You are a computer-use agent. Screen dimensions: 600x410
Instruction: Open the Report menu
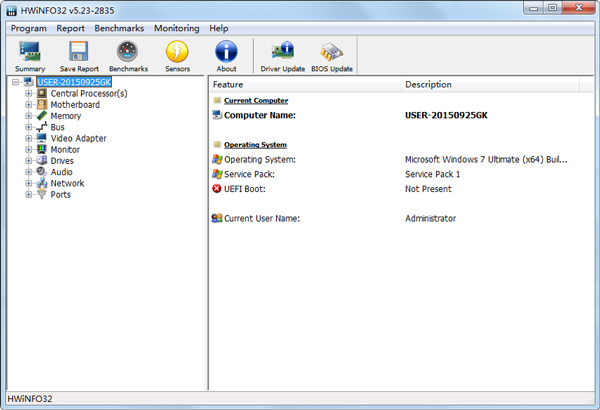coord(70,28)
